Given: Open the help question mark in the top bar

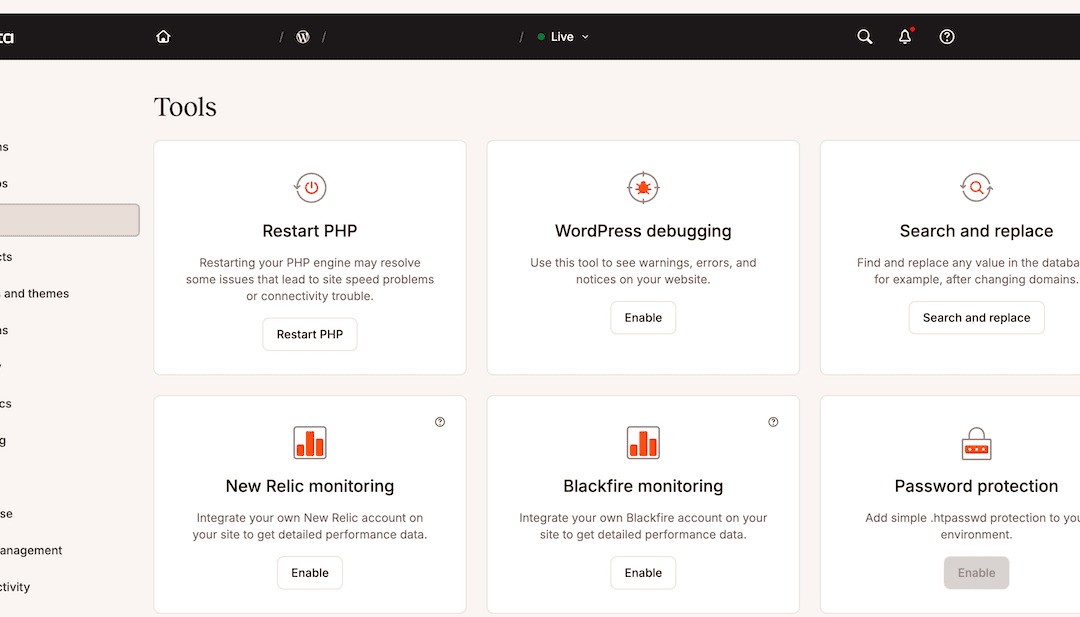Looking at the screenshot, I should click(946, 36).
